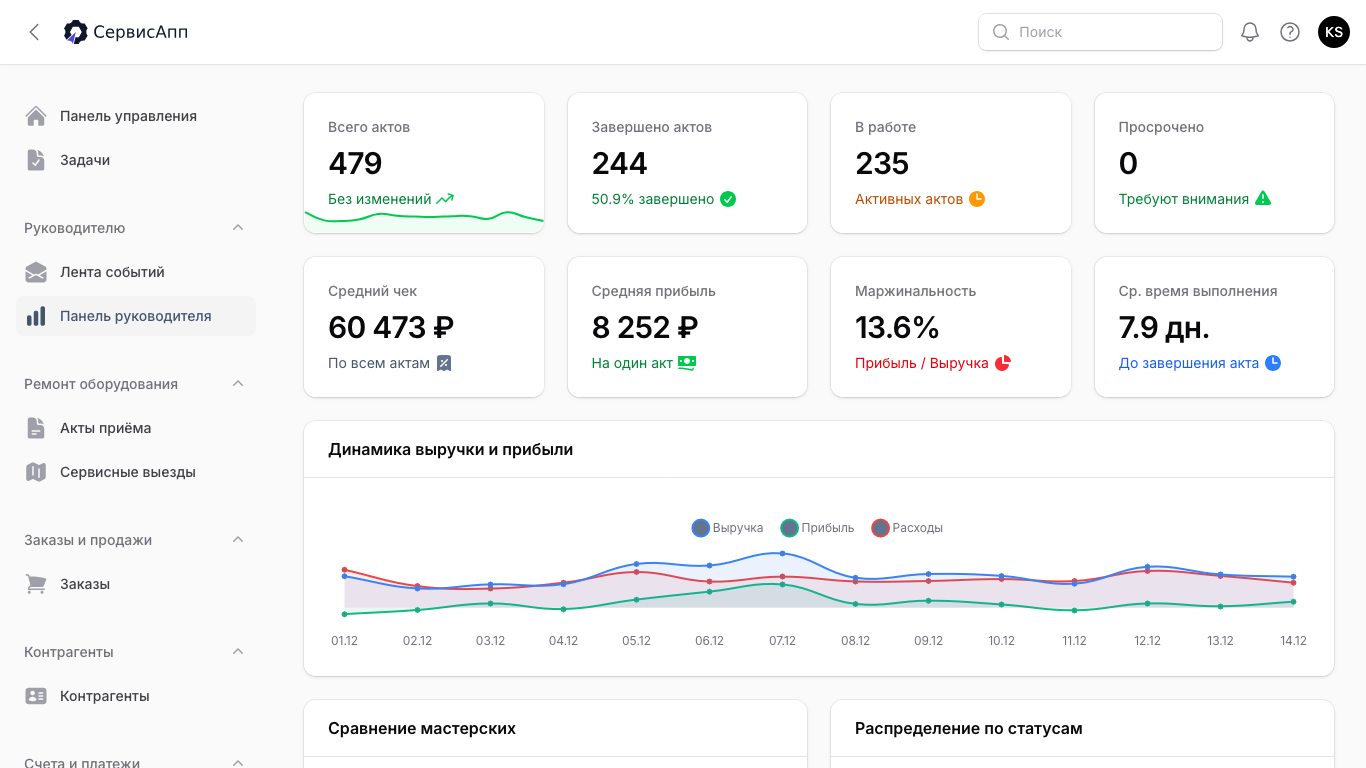The height and width of the screenshot is (768, 1366).
Task: Open the Панель управления home icon
Action: click(x=36, y=115)
